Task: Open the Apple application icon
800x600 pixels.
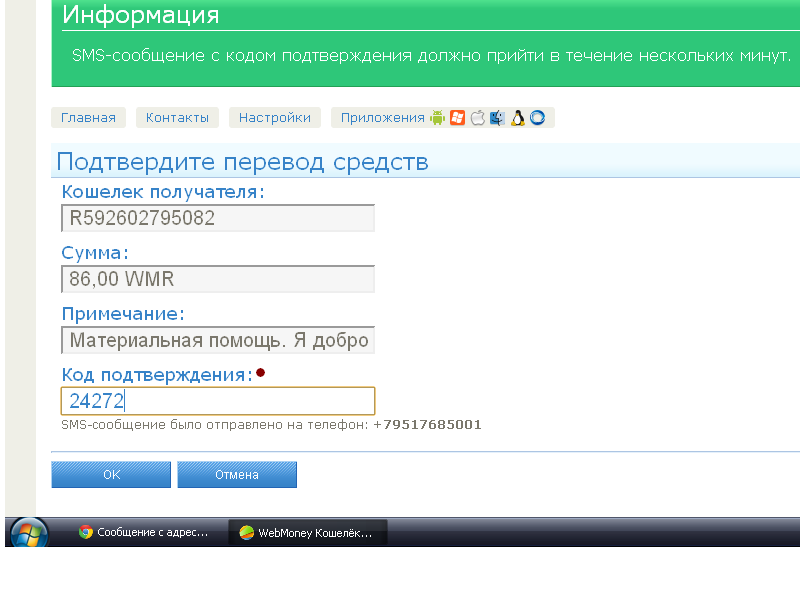Action: (478, 118)
